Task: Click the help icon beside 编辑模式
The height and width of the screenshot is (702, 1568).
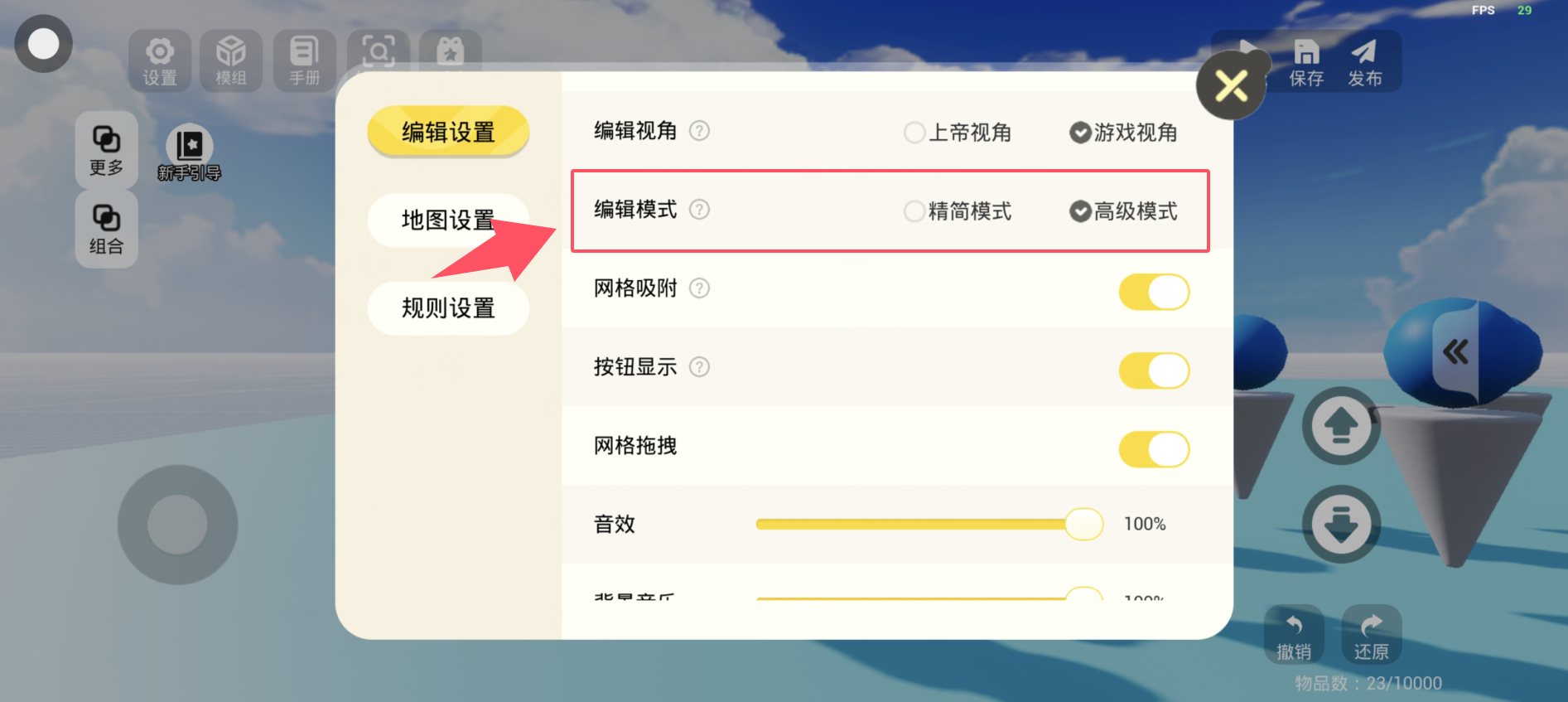Action: click(700, 210)
